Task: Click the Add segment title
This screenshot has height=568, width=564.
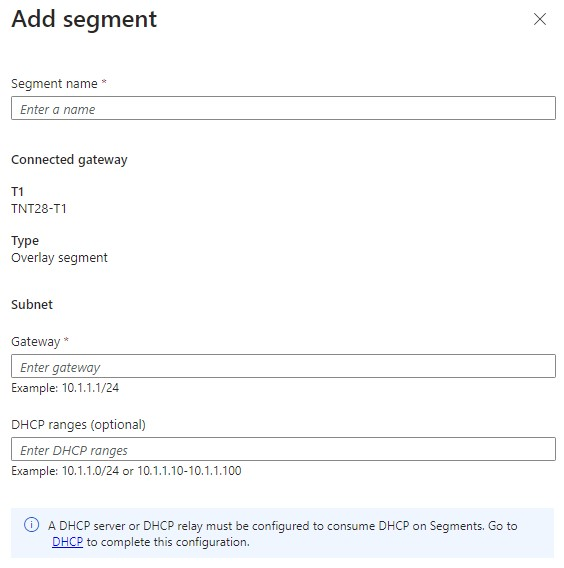Action: pyautogui.click(x=84, y=19)
